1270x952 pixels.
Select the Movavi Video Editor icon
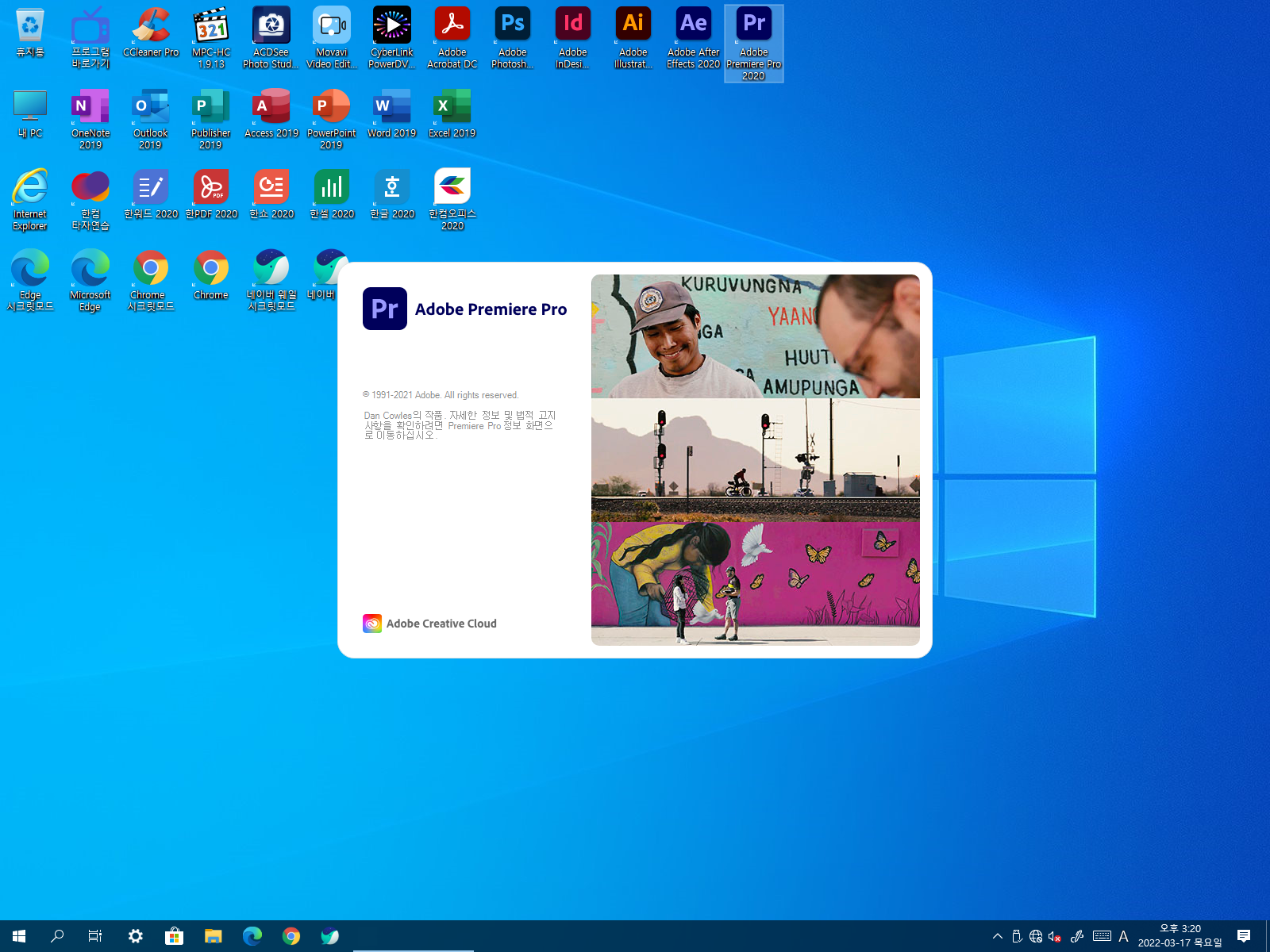pyautogui.click(x=332, y=37)
